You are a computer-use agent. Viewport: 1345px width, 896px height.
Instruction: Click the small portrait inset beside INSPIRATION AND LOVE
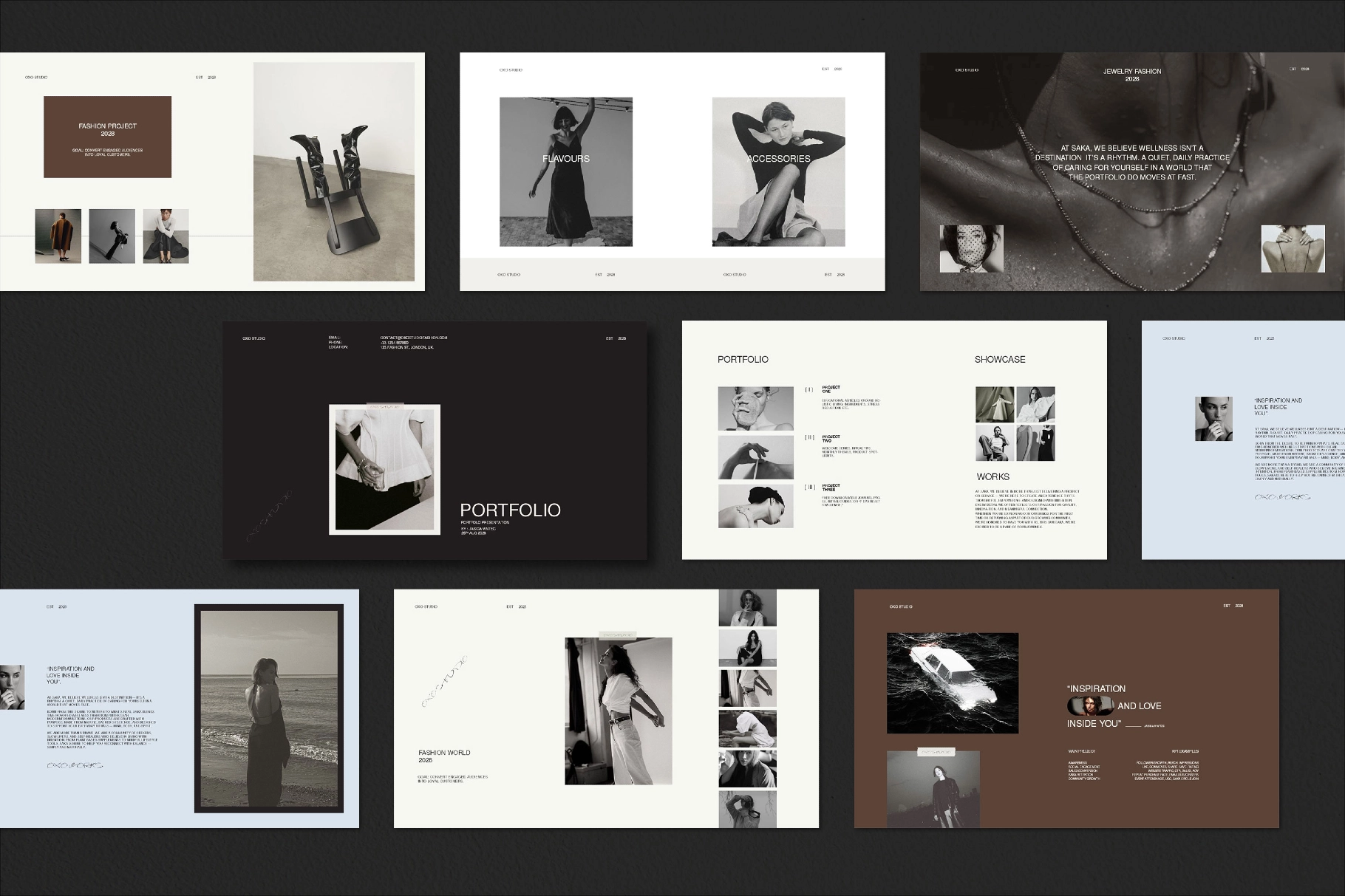tap(1090, 706)
